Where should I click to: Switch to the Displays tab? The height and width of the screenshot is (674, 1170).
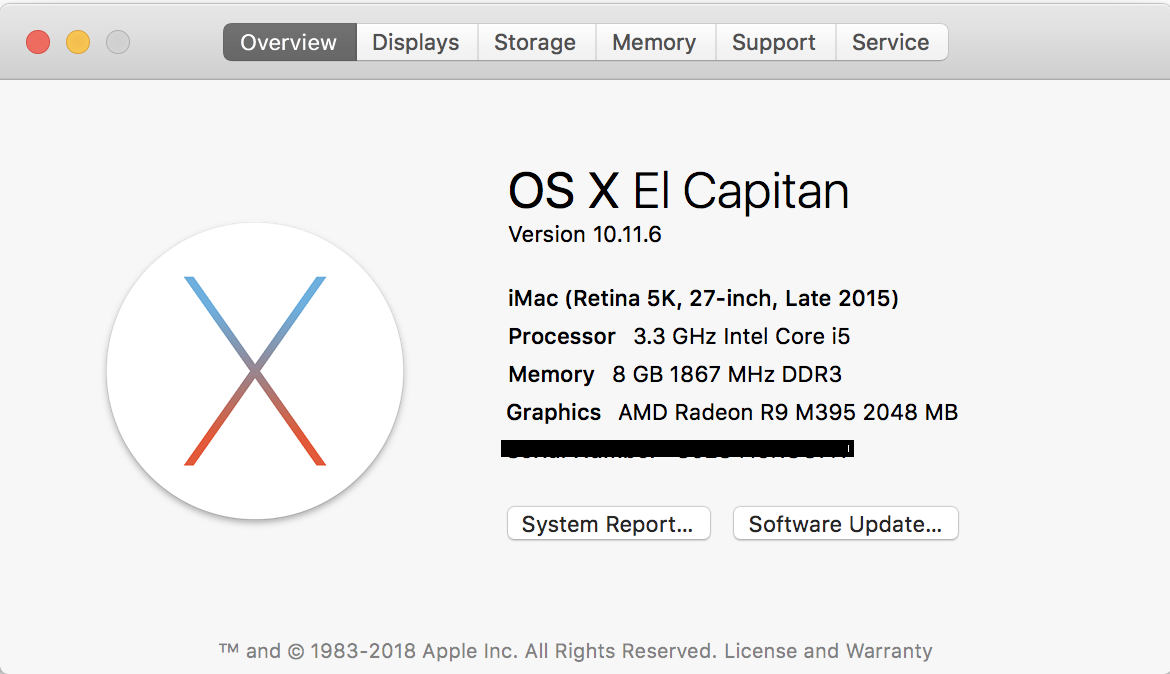pyautogui.click(x=416, y=42)
